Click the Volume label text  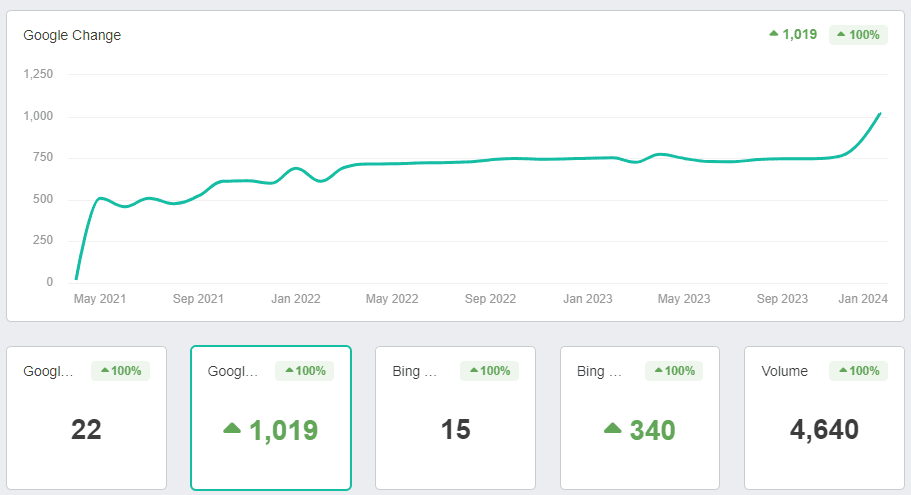(x=784, y=371)
